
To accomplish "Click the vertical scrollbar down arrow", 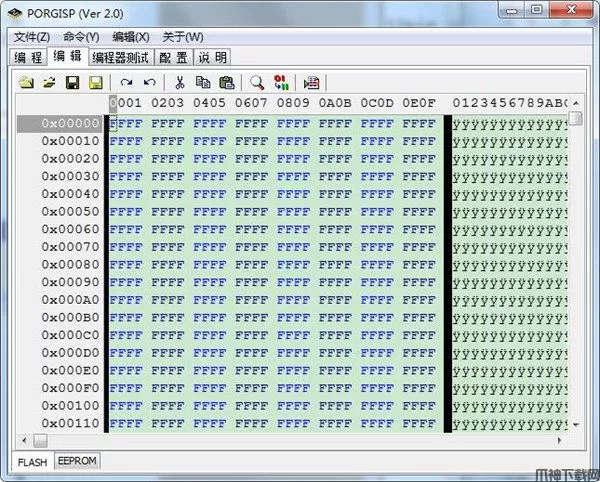I will [x=576, y=424].
